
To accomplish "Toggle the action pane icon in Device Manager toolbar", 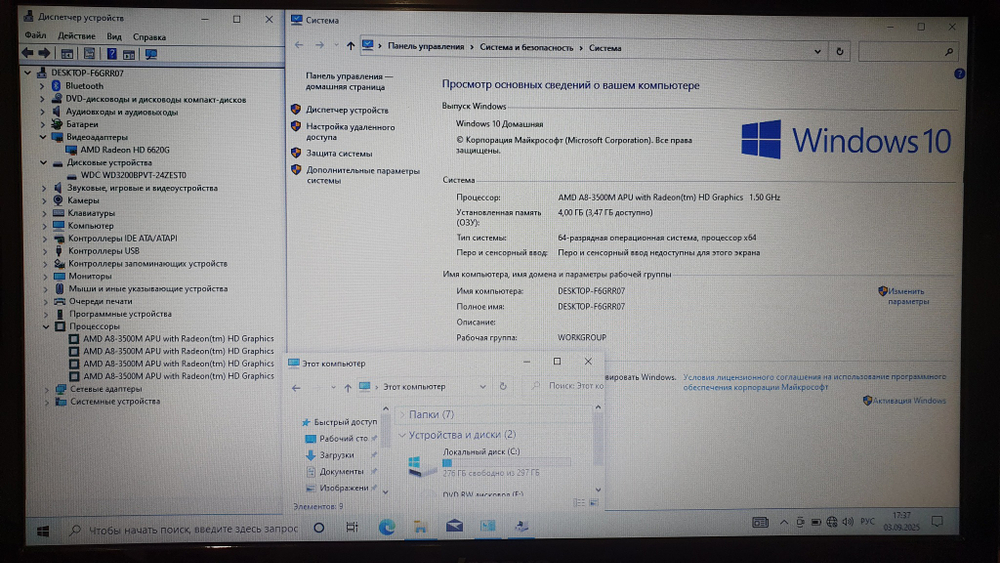I will tap(129, 54).
